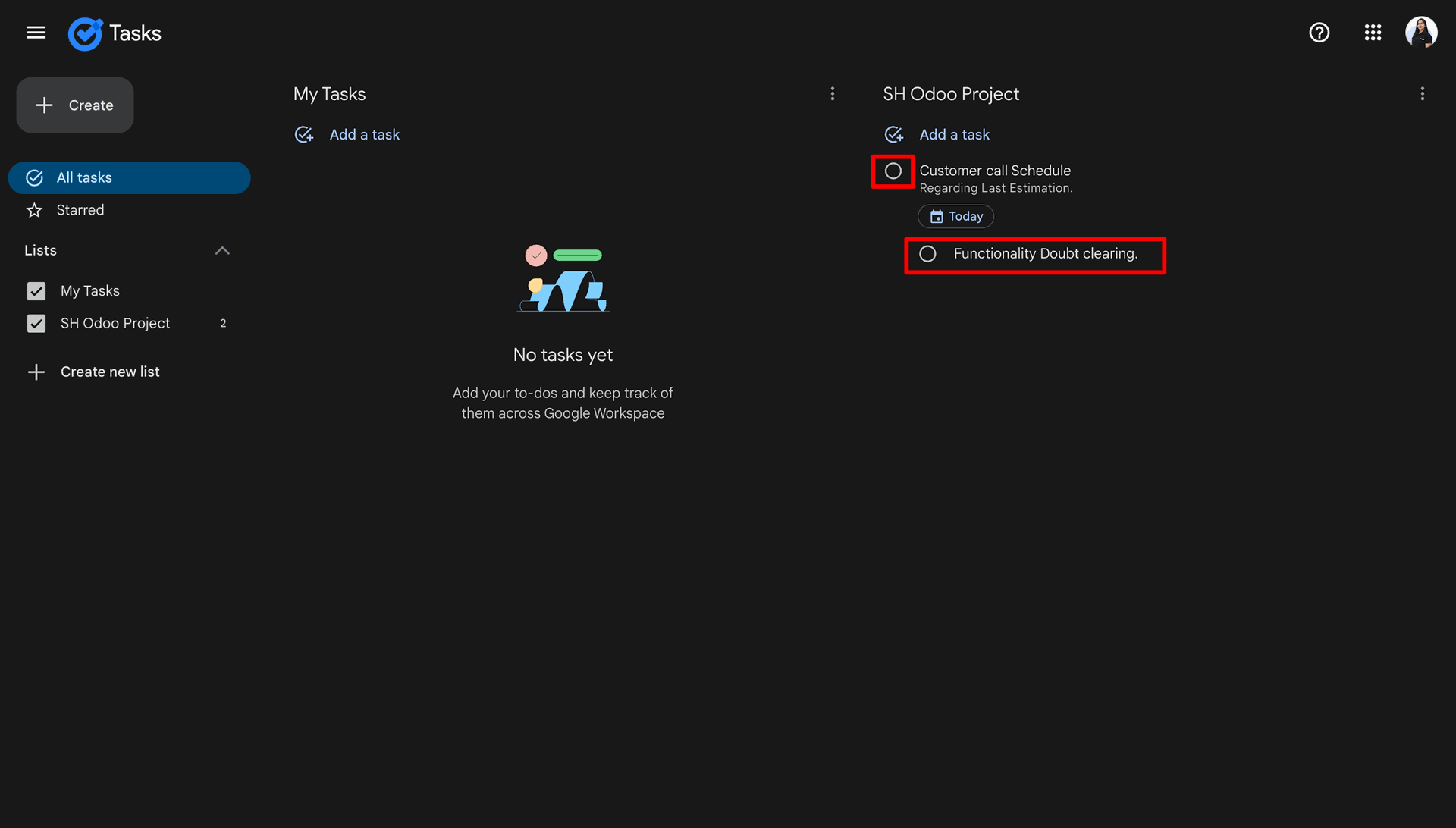The image size is (1456, 828).
Task: Open SH Odoo Project list options menu
Action: click(x=1423, y=94)
